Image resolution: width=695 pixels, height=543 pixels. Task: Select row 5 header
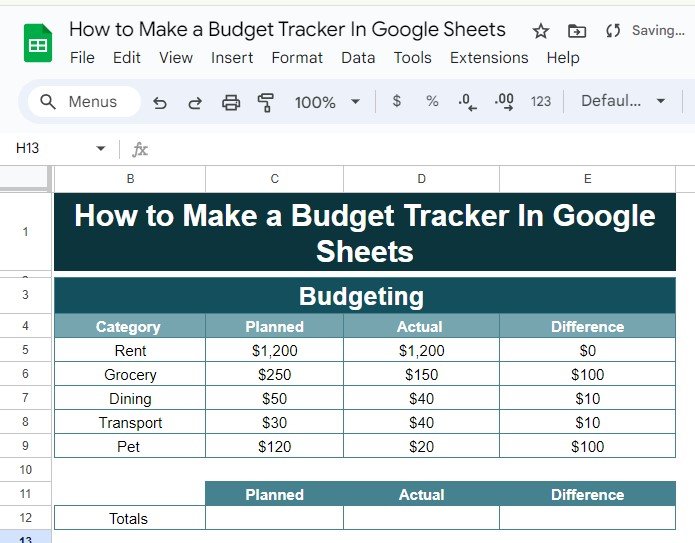click(x=25, y=350)
